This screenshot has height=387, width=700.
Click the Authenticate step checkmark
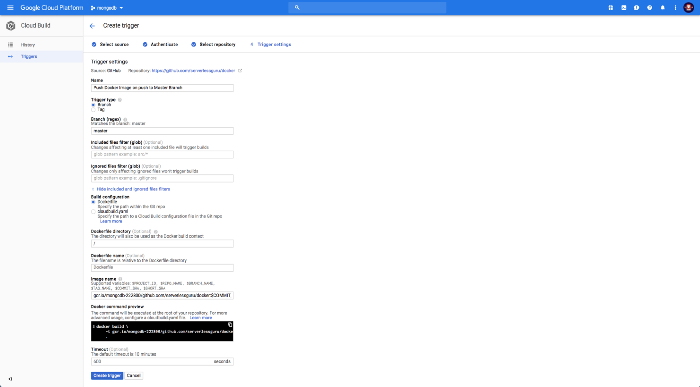tap(145, 45)
